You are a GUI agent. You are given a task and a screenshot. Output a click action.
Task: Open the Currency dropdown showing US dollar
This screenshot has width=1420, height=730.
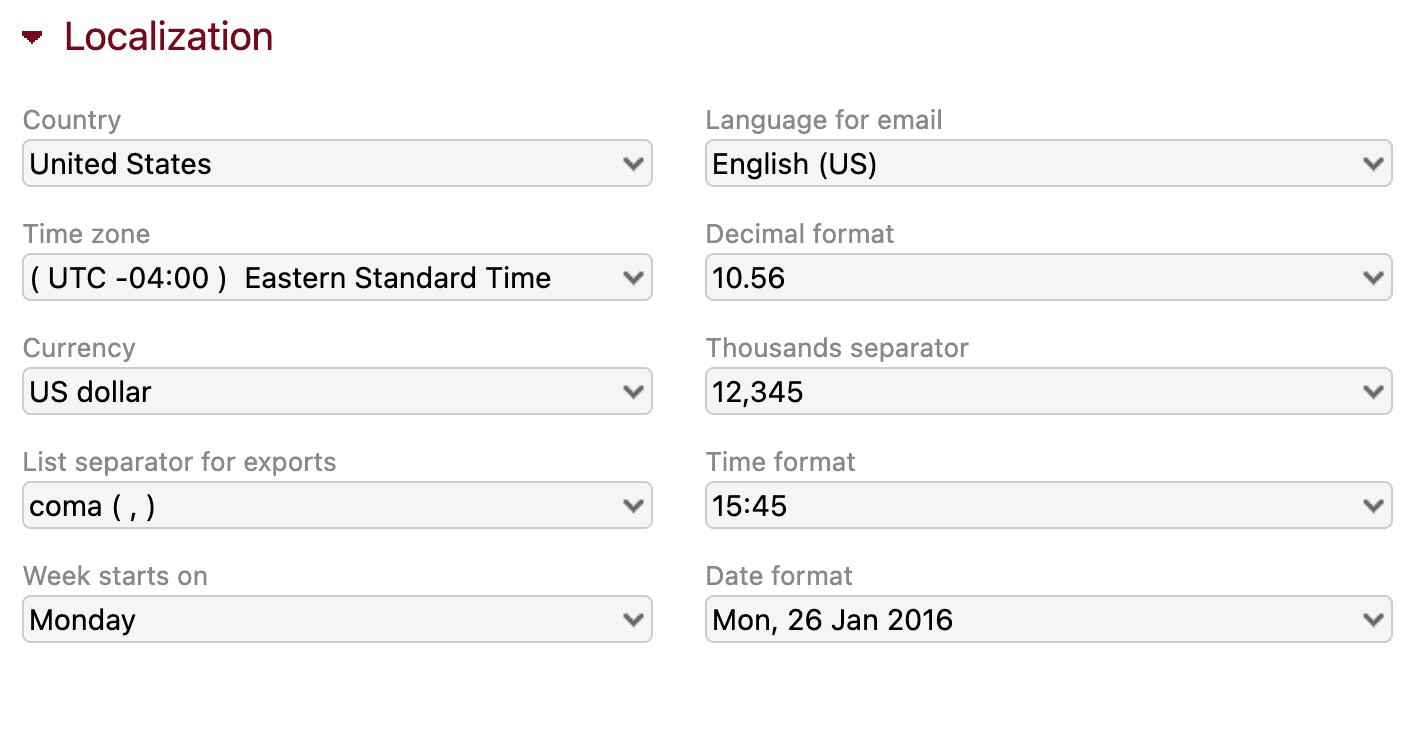click(x=337, y=391)
